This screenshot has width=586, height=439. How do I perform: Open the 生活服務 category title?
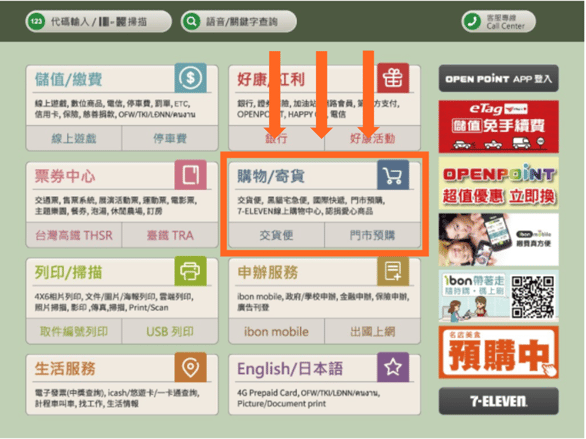(x=65, y=369)
